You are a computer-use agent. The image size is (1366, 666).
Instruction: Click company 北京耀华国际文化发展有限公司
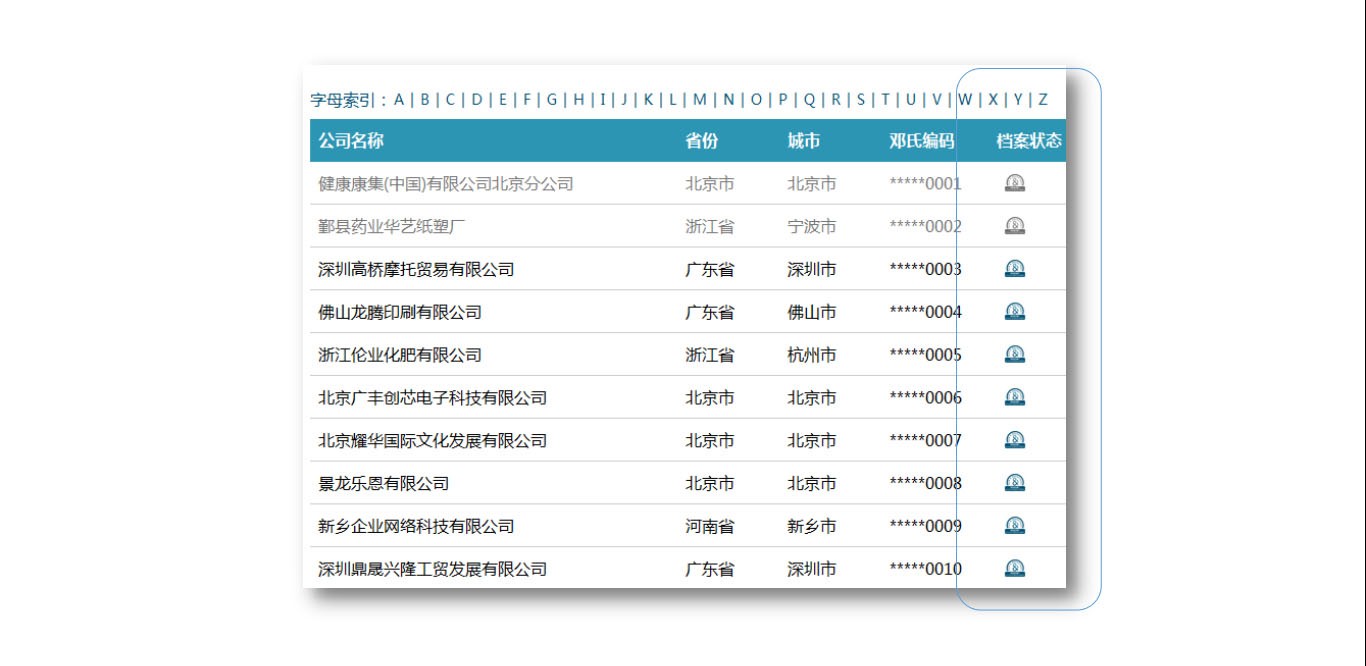click(x=433, y=441)
